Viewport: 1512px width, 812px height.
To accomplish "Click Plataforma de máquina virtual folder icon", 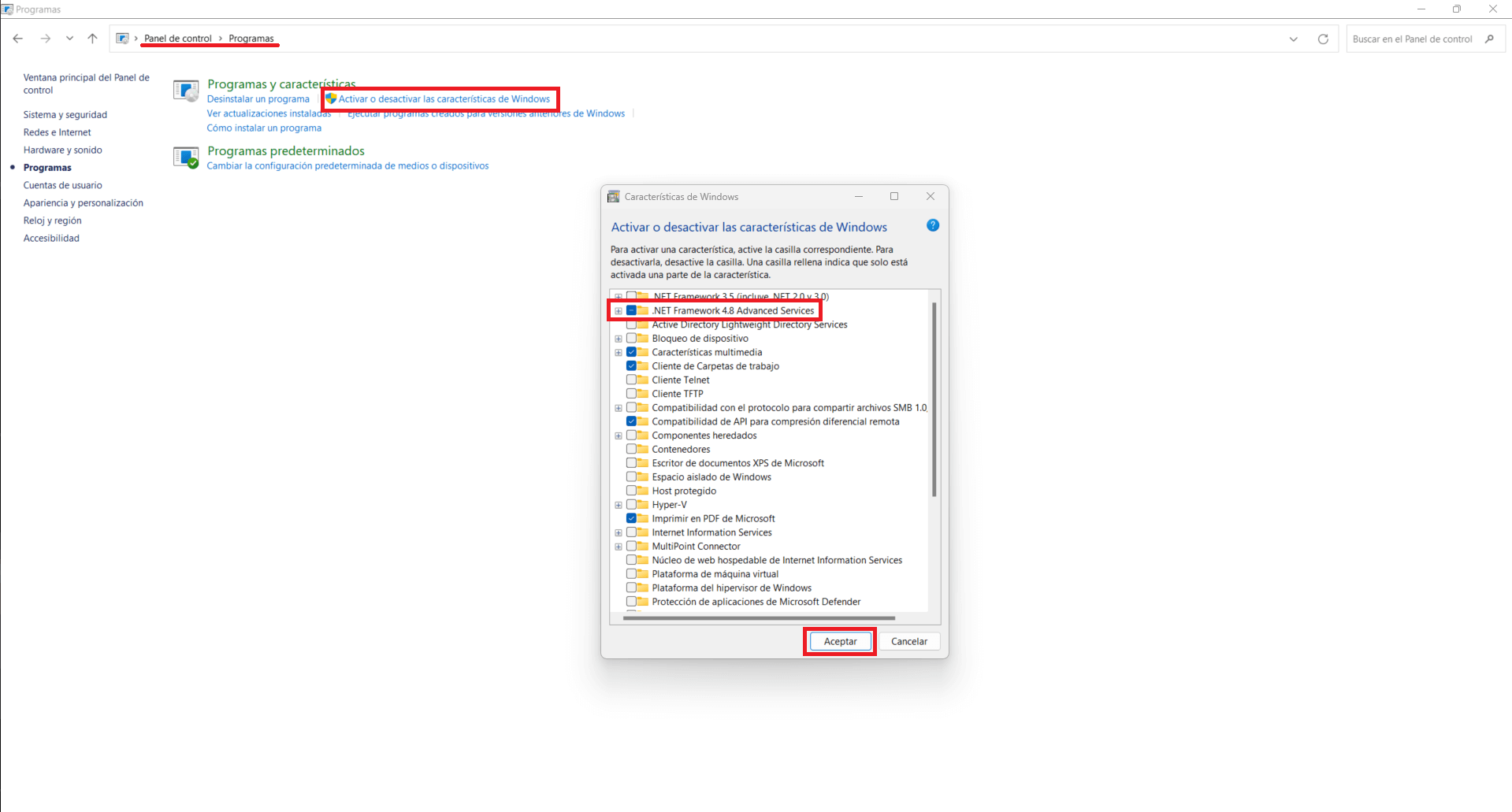I will (x=643, y=574).
